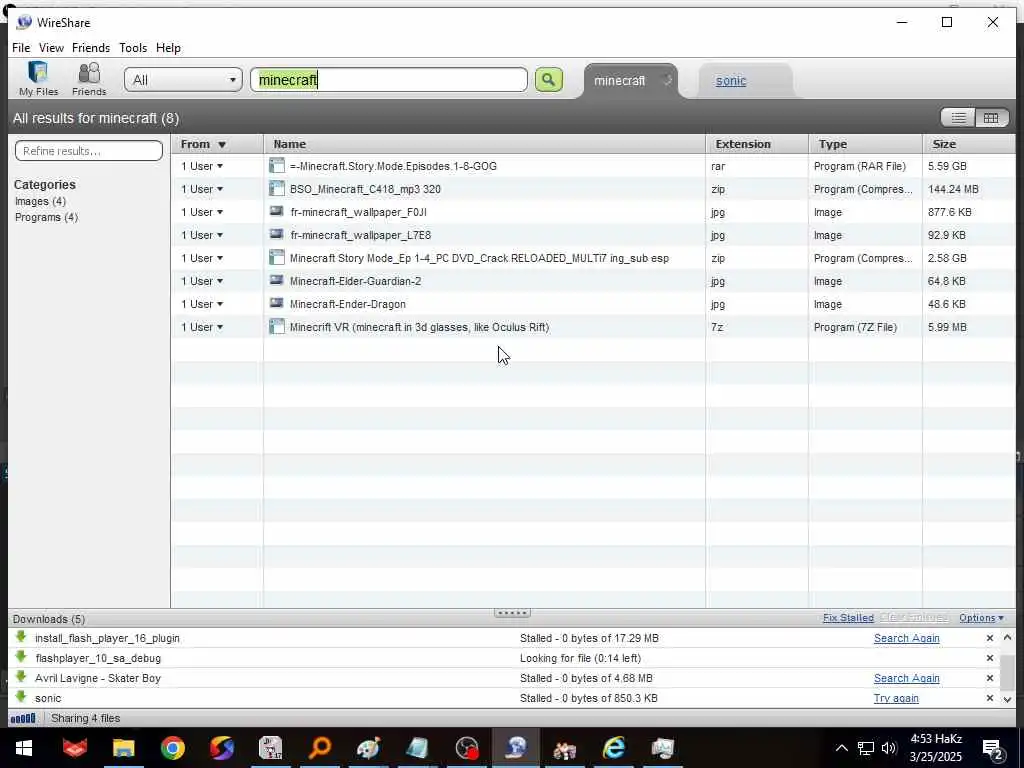This screenshot has width=1024, height=768.
Task: Click file icon of Minecraft Story Mode_Ep 1-4
Action: 277,258
